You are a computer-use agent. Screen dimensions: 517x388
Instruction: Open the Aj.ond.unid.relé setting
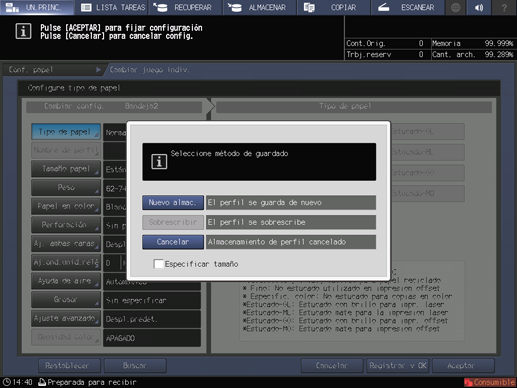point(66,262)
